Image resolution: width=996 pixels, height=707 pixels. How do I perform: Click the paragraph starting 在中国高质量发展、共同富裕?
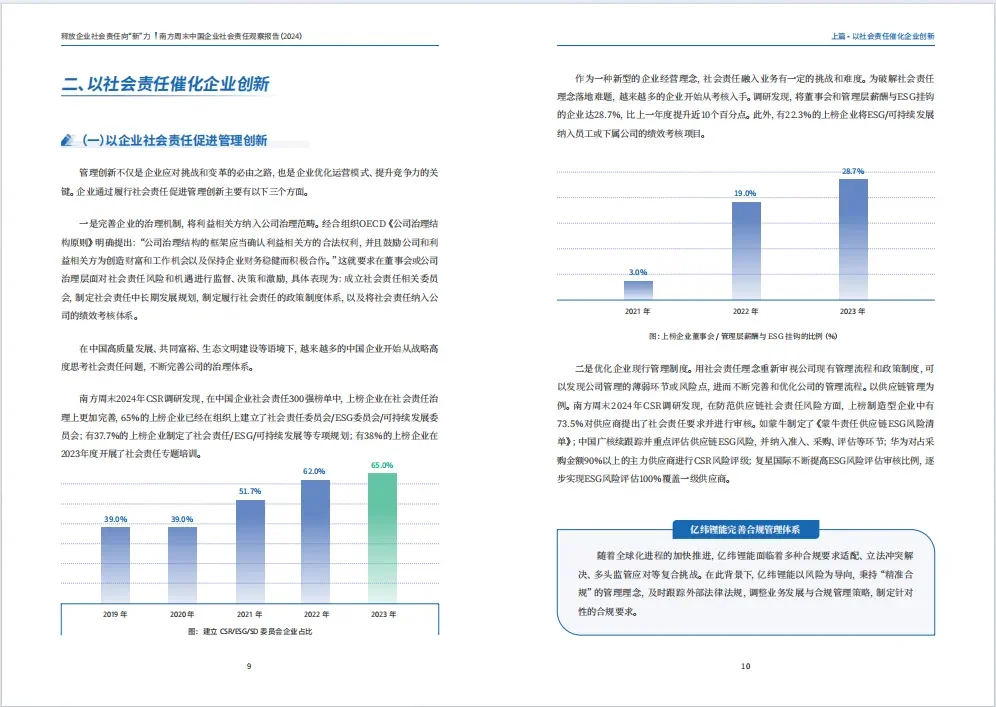pyautogui.click(x=250, y=358)
